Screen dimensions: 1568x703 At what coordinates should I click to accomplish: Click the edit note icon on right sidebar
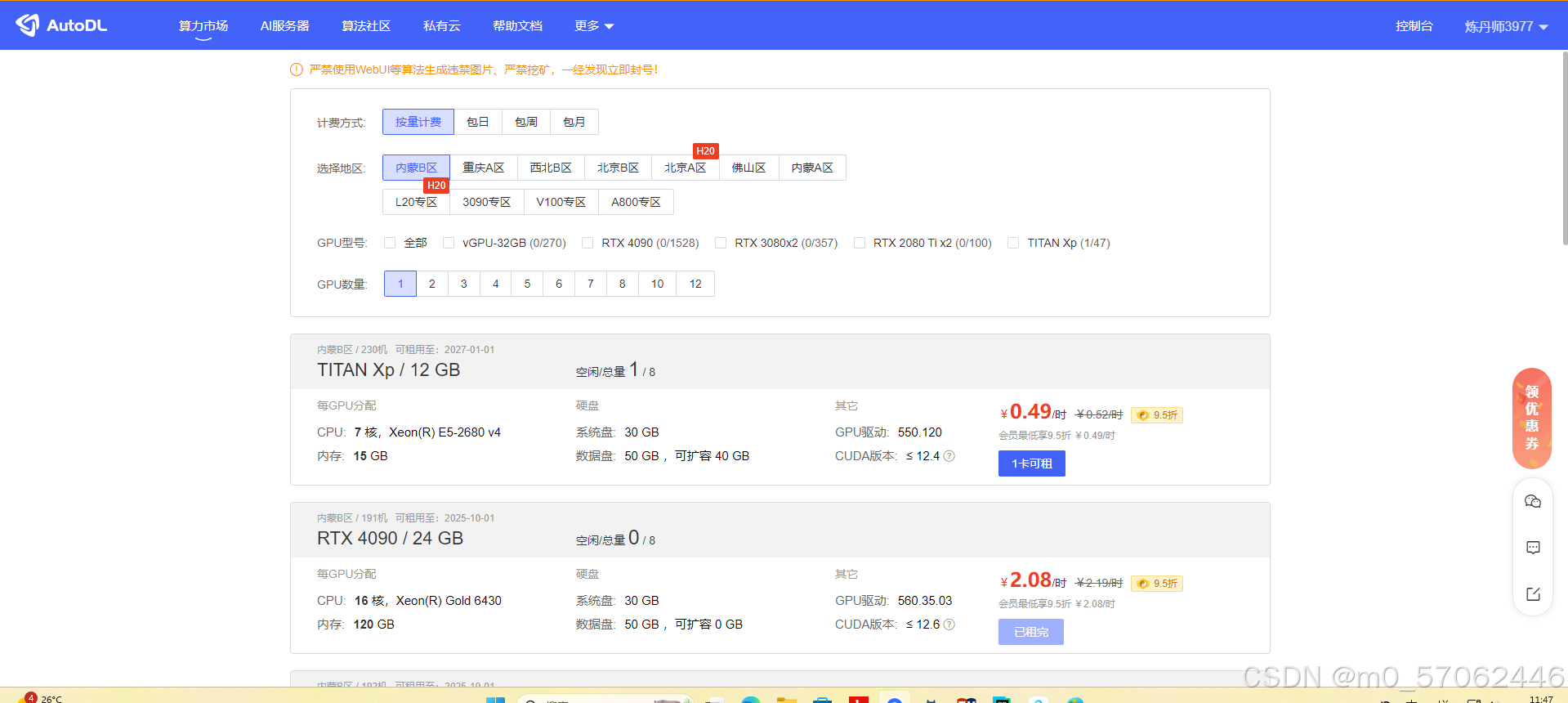[1533, 594]
